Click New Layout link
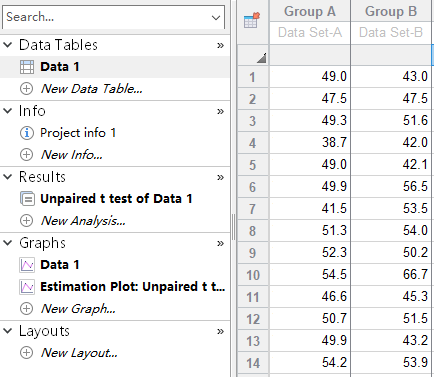434x377 pixels. pos(79,353)
